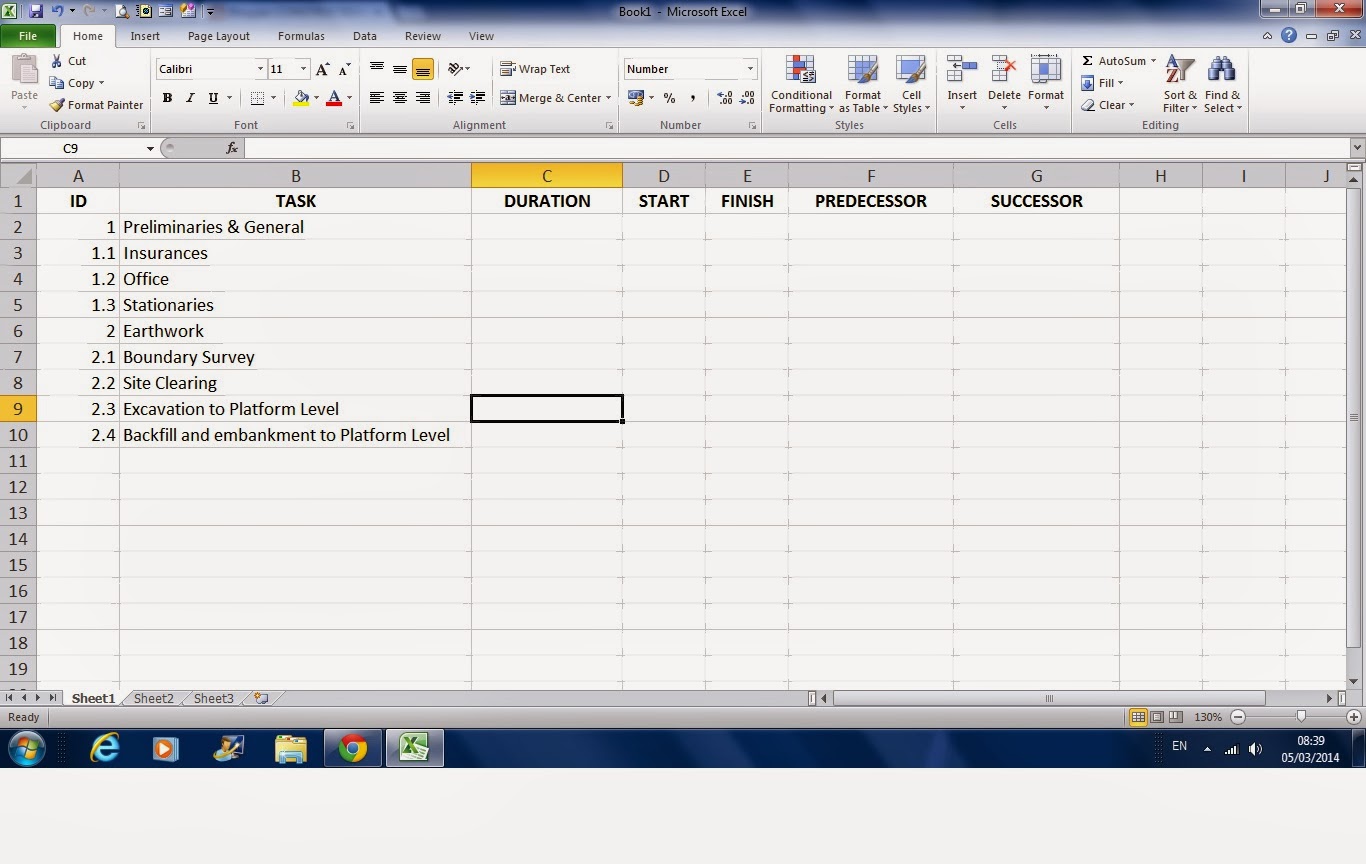Image resolution: width=1366 pixels, height=864 pixels.
Task: Expand the Fill Color palette arrow
Action: click(315, 98)
